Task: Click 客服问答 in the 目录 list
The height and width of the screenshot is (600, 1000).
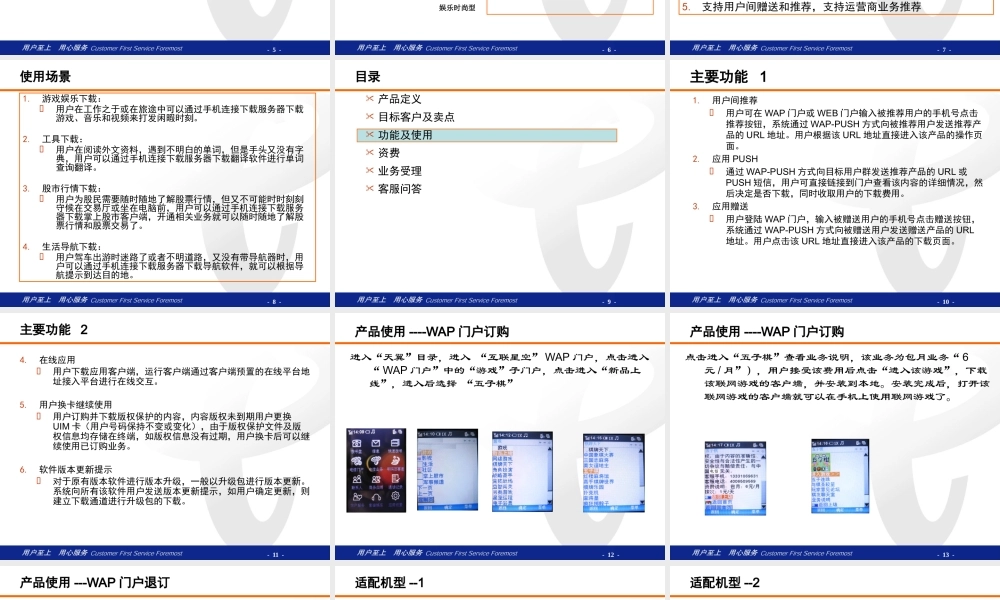Action: 399,189
